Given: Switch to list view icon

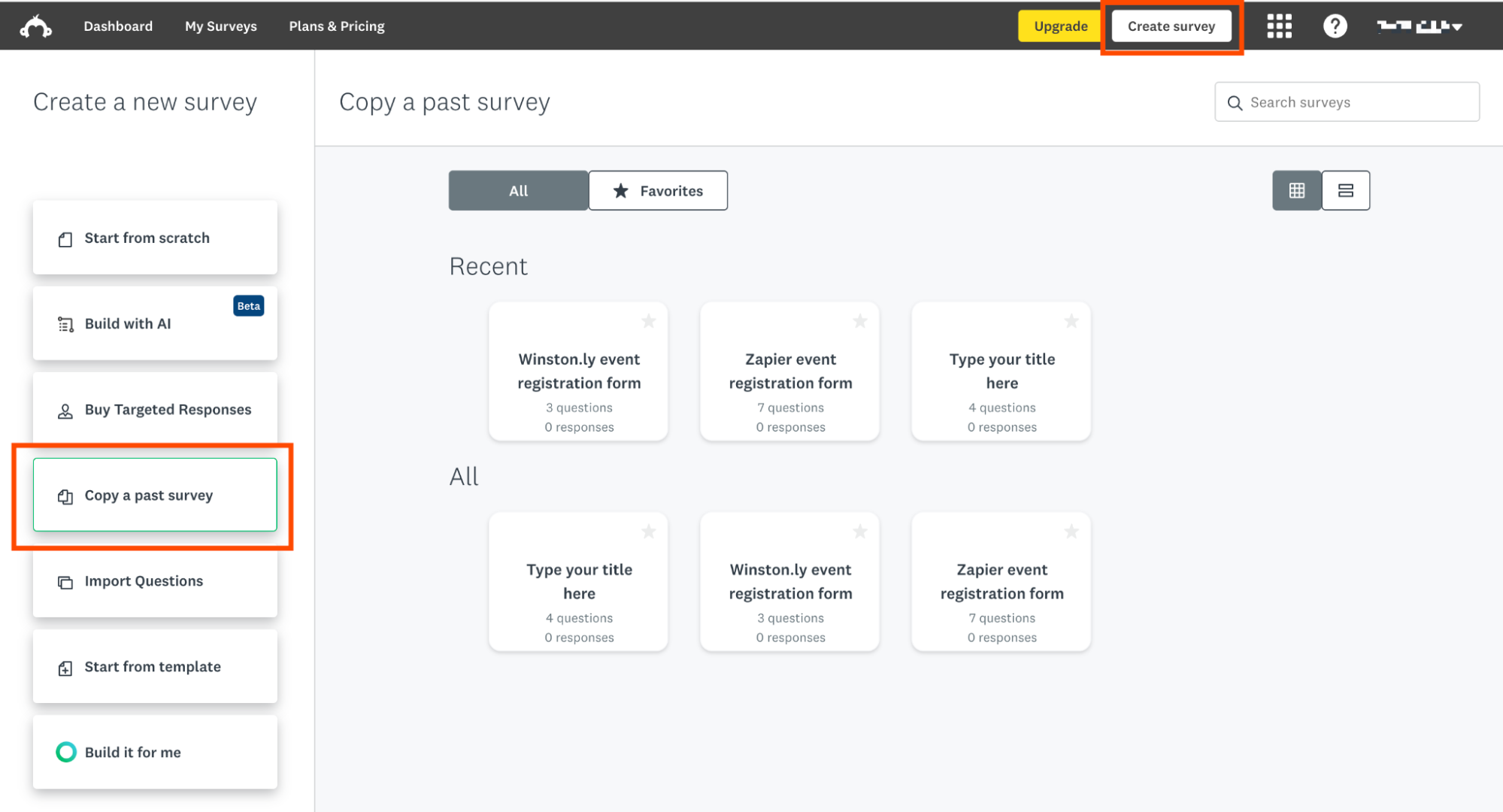Looking at the screenshot, I should pyautogui.click(x=1345, y=191).
